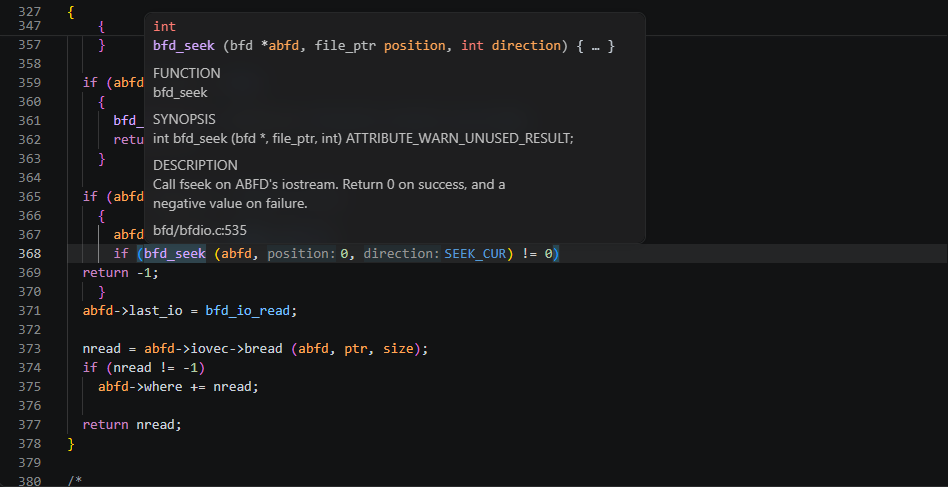
Task: Click 'SYNOPSIS' heading in tooltip
Action: coord(184,119)
